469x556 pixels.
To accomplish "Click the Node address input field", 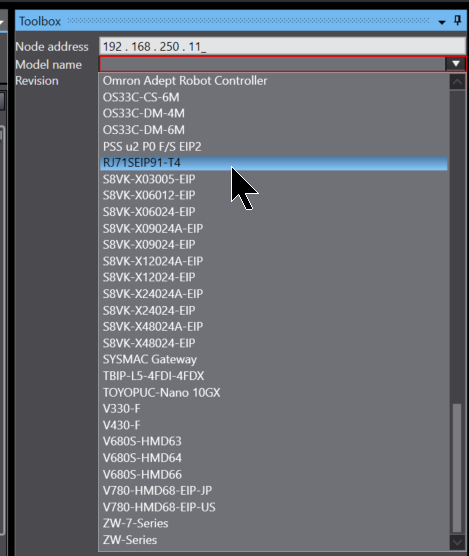I will pyautogui.click(x=283, y=46).
